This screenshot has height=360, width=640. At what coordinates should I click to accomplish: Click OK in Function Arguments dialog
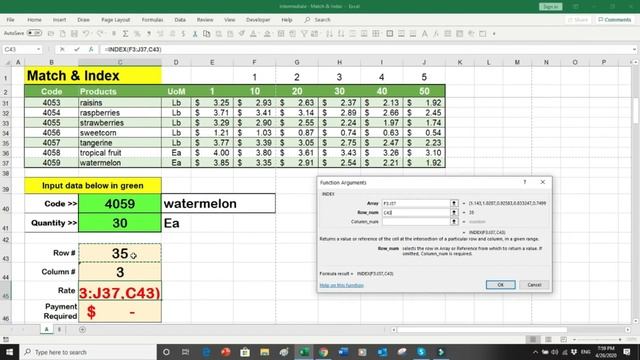(x=500, y=285)
